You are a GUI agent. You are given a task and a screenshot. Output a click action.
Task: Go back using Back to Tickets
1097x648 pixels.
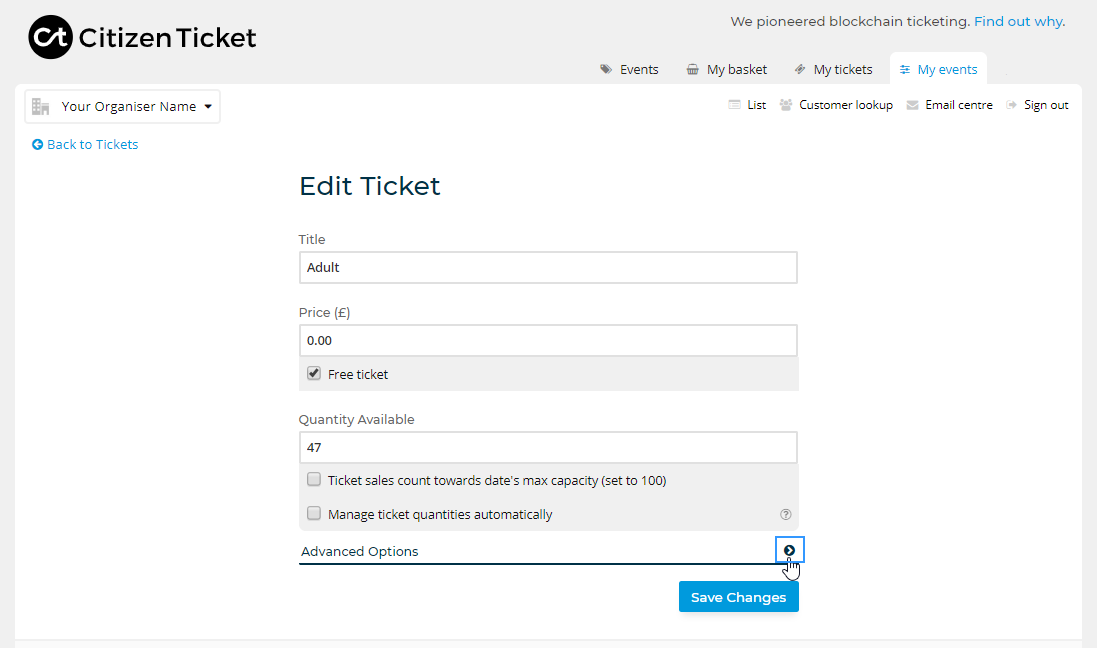click(85, 144)
